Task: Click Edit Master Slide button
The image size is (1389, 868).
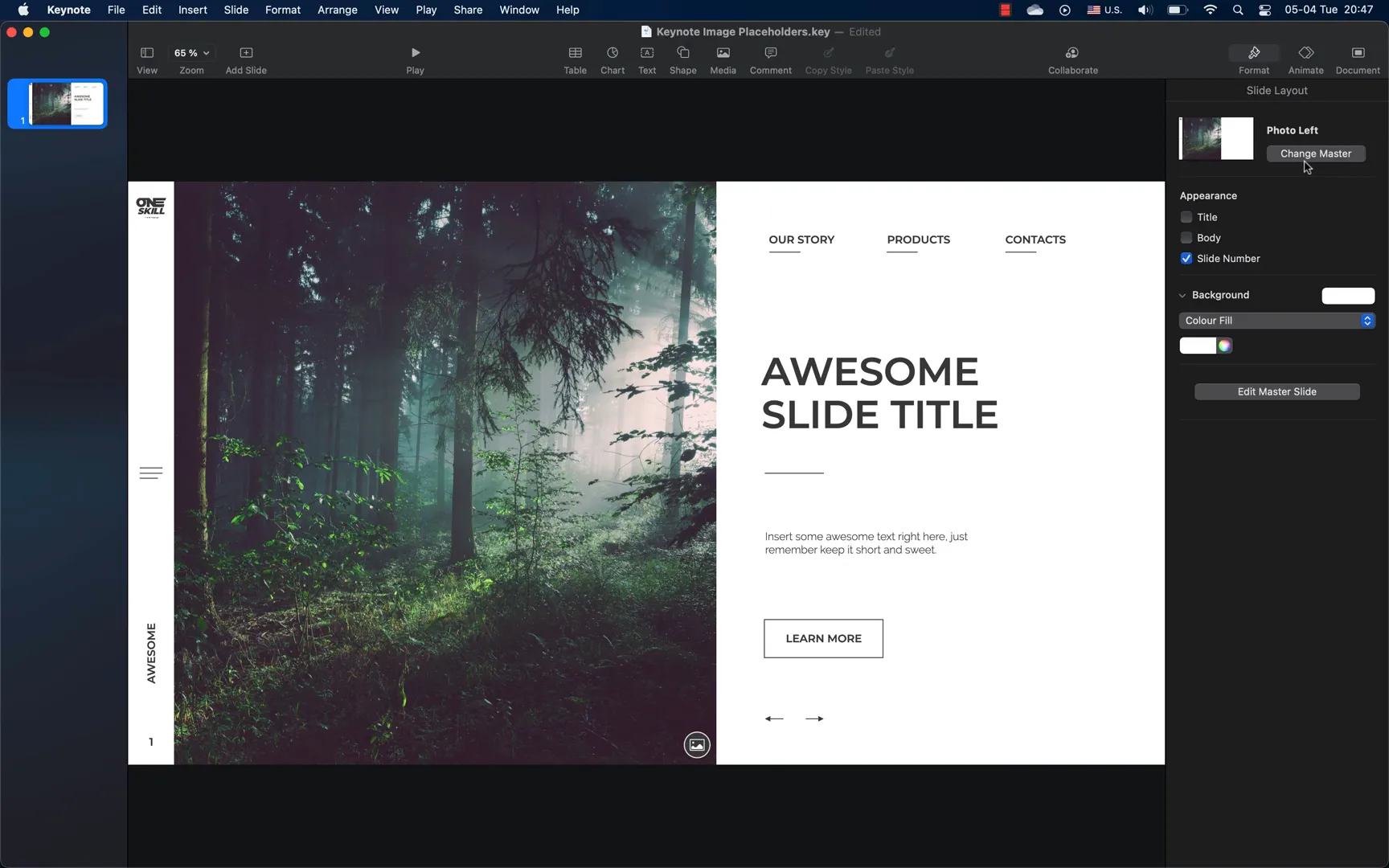Action: 1276,391
